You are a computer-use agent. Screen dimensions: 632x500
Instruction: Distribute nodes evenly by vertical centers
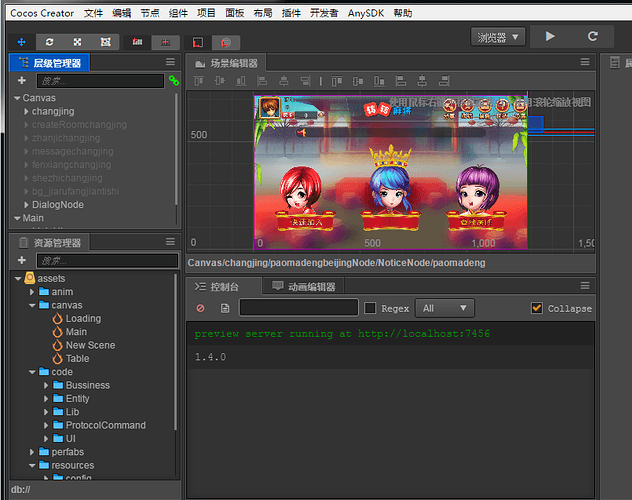point(358,81)
